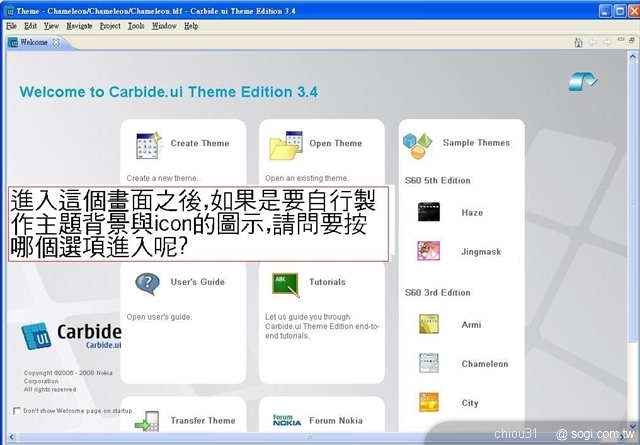Close the Welcome tab
Image resolution: width=640 pixels, height=445 pixels.
point(56,42)
